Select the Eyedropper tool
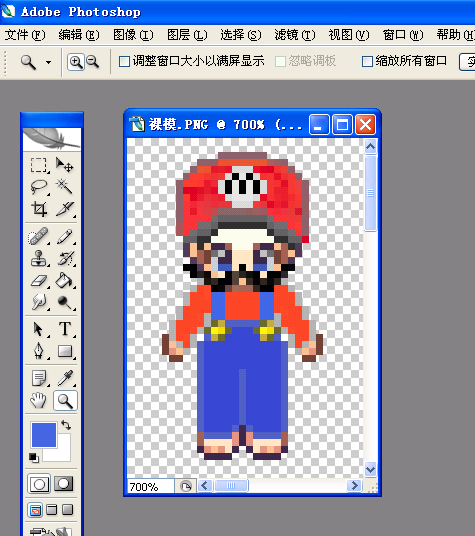 tap(64, 378)
